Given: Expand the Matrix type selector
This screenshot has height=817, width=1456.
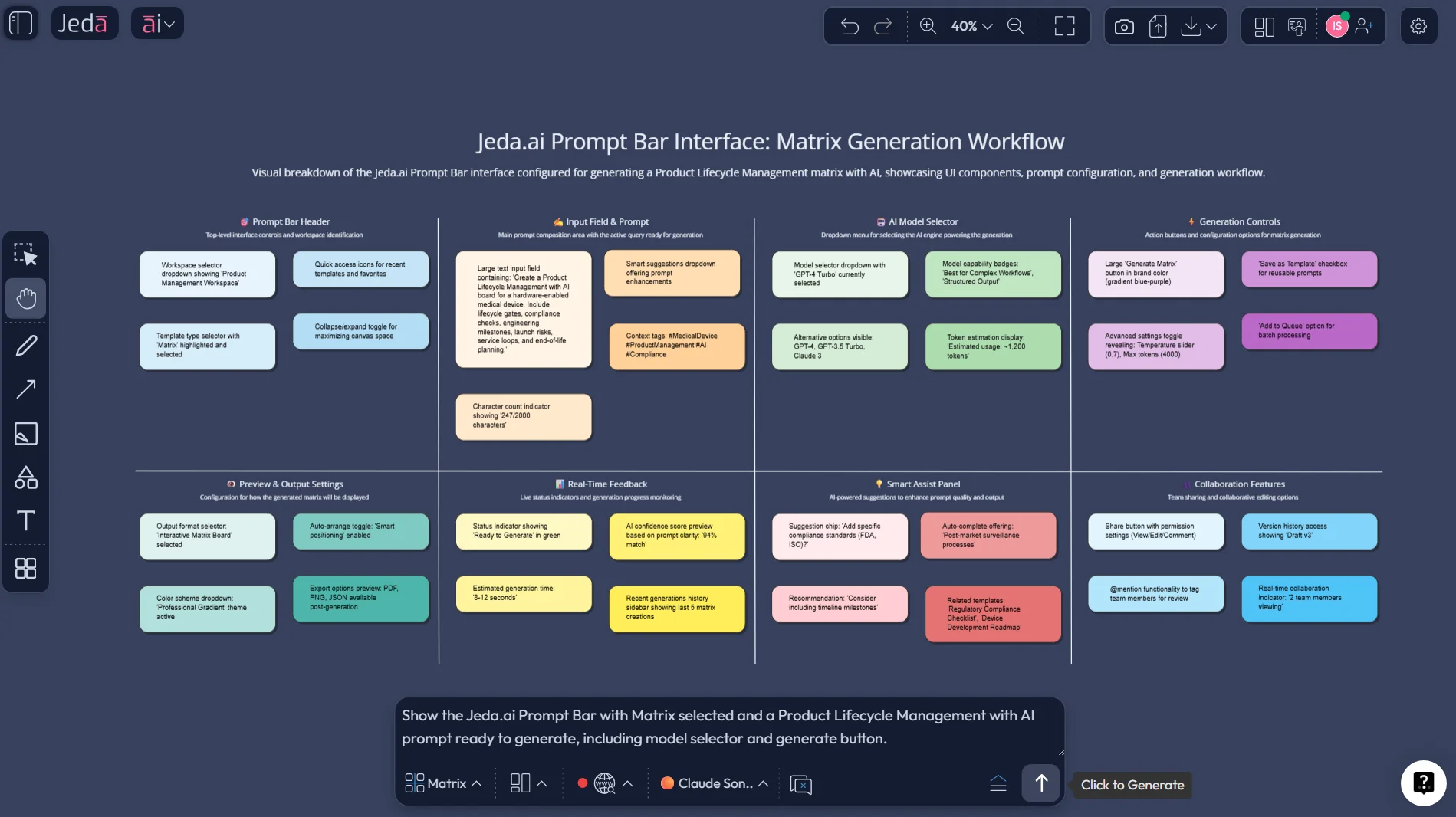Looking at the screenshot, I should pyautogui.click(x=443, y=783).
